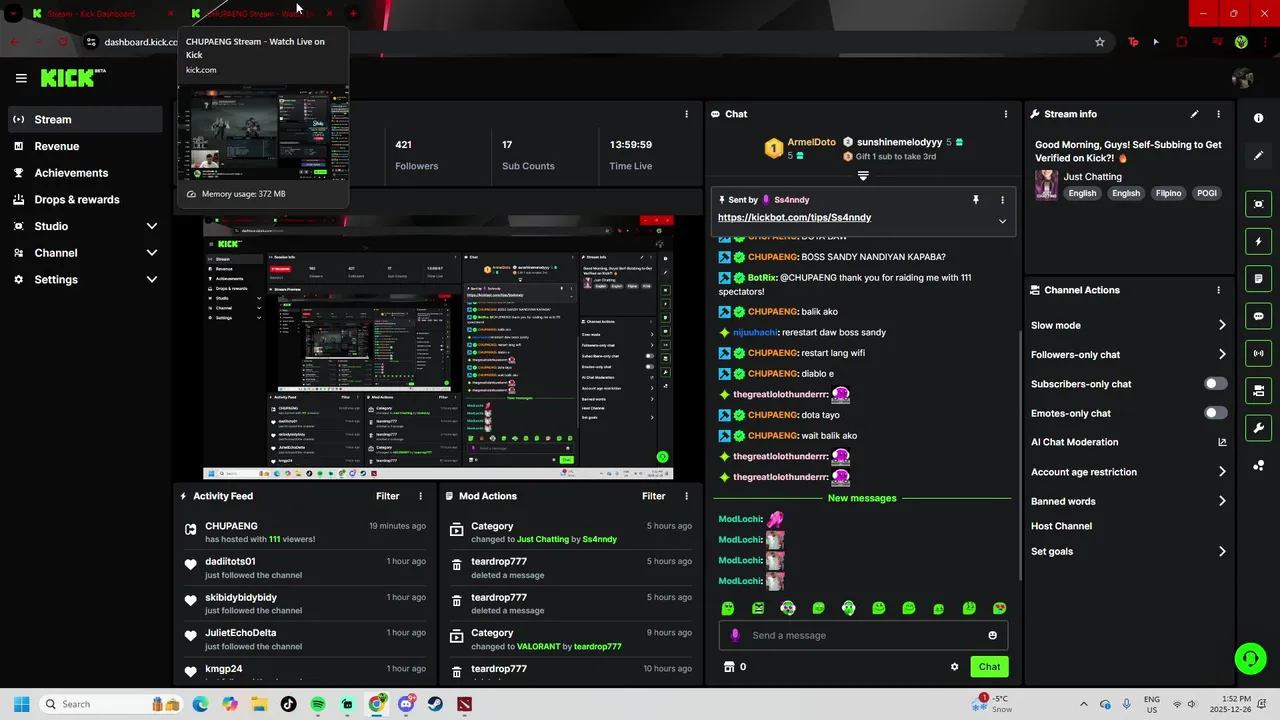Click the screen capture frame sidebar icon

pos(1258,204)
